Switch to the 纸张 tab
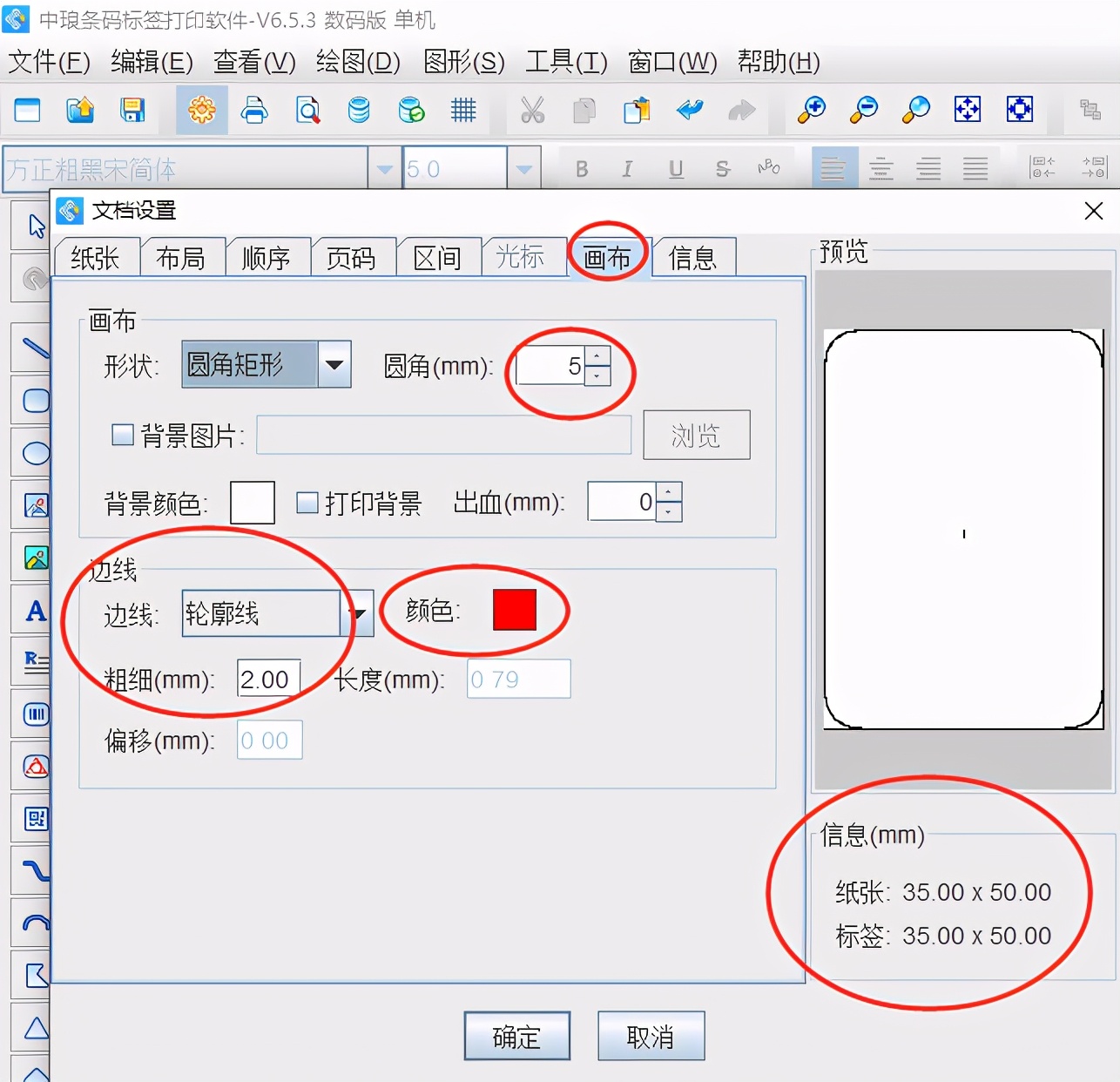 coord(96,258)
